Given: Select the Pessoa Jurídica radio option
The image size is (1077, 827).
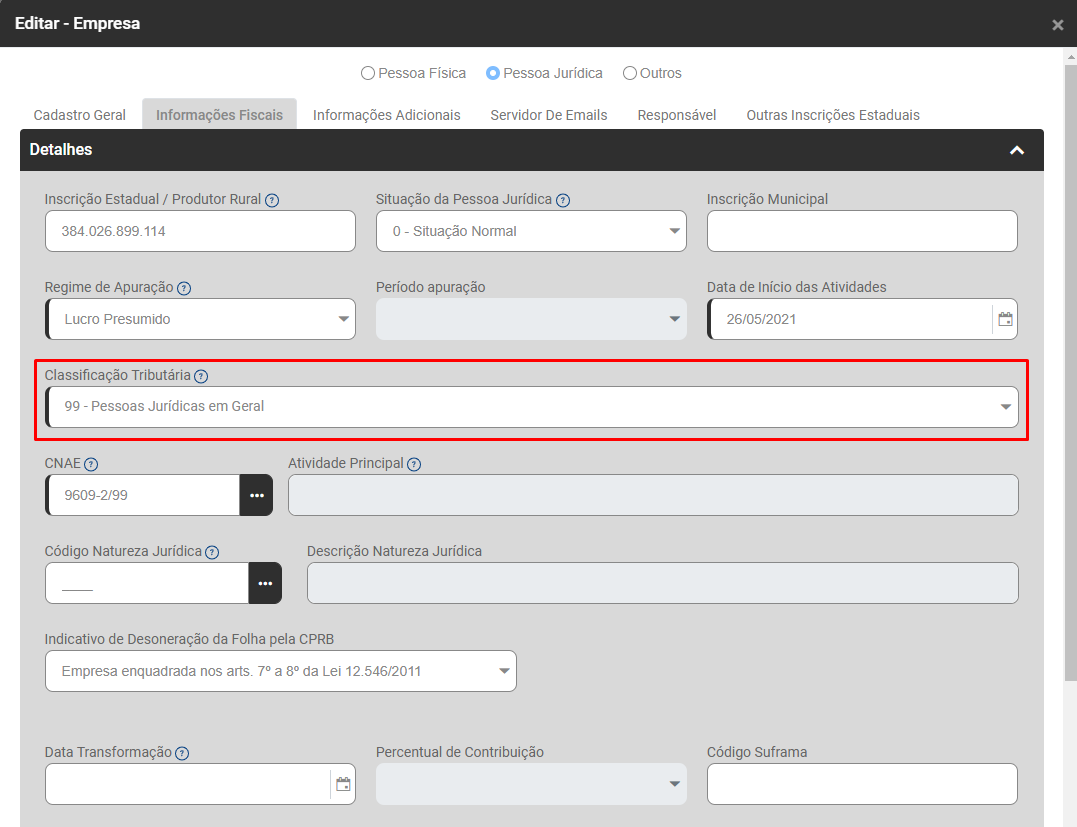Looking at the screenshot, I should [x=493, y=73].
